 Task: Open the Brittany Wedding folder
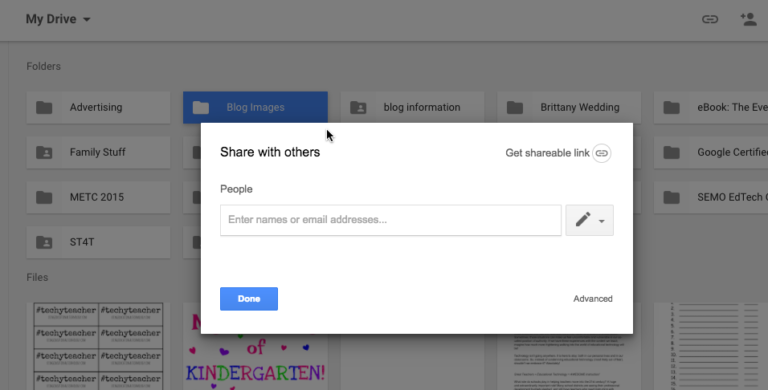[x=569, y=107]
